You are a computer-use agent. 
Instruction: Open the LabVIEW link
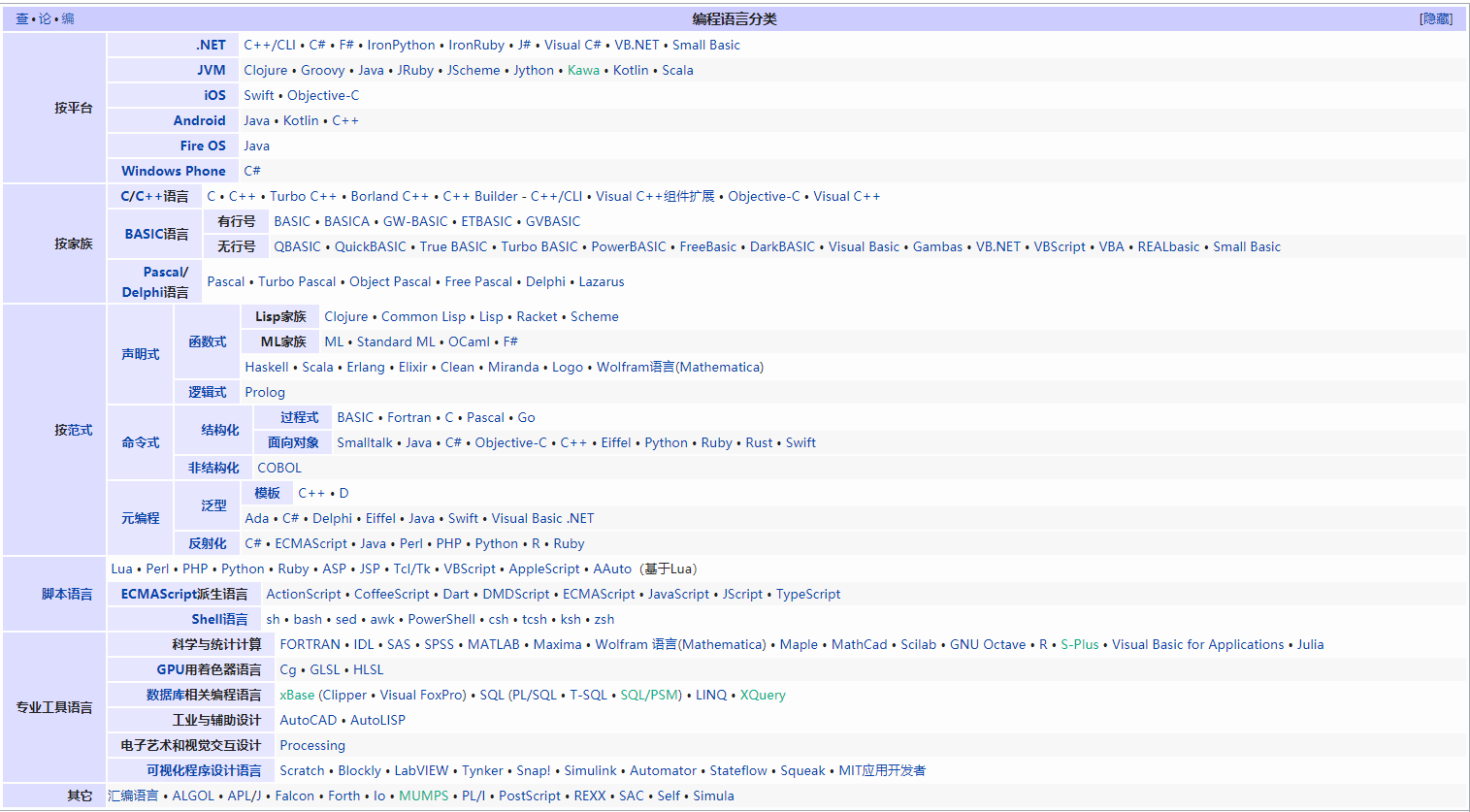pos(422,770)
